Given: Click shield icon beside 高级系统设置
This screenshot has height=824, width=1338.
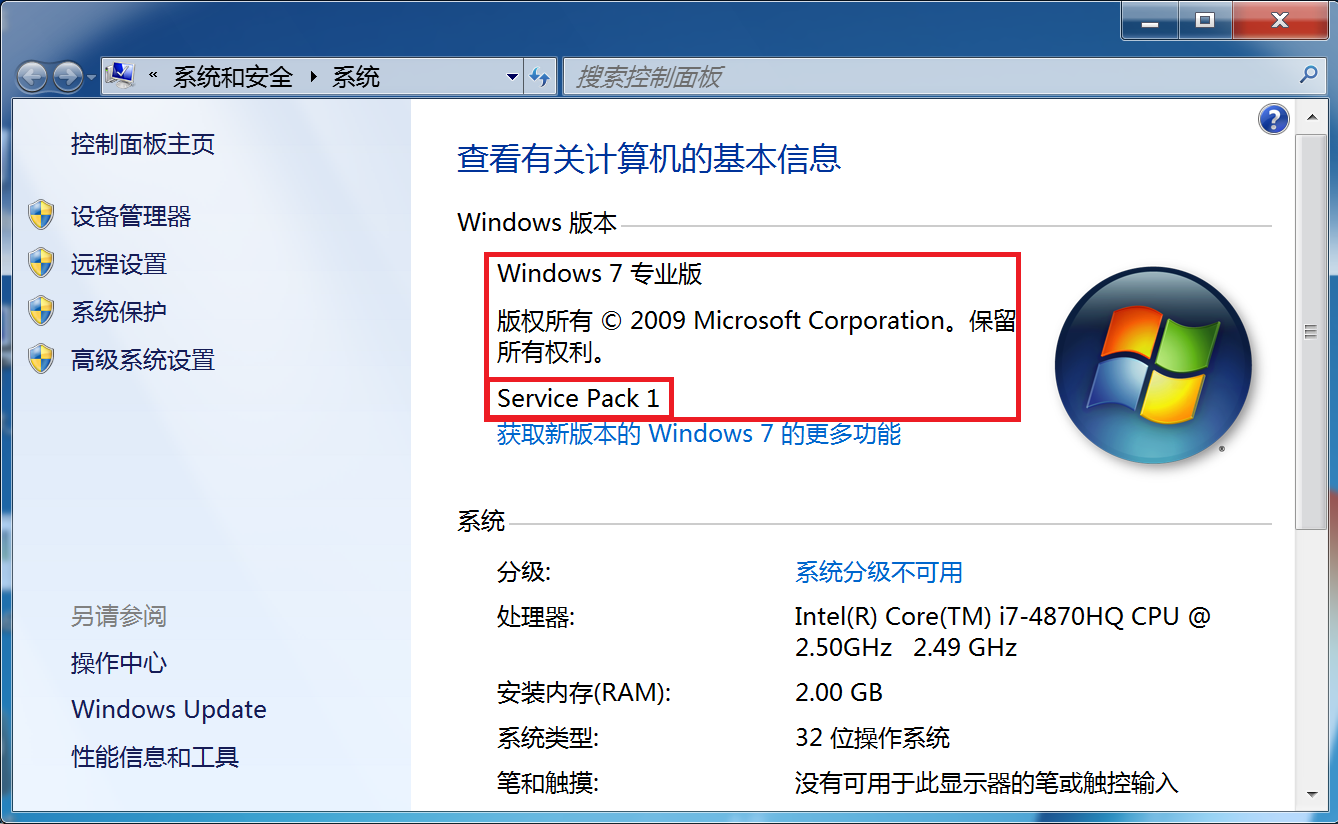Looking at the screenshot, I should point(41,359).
